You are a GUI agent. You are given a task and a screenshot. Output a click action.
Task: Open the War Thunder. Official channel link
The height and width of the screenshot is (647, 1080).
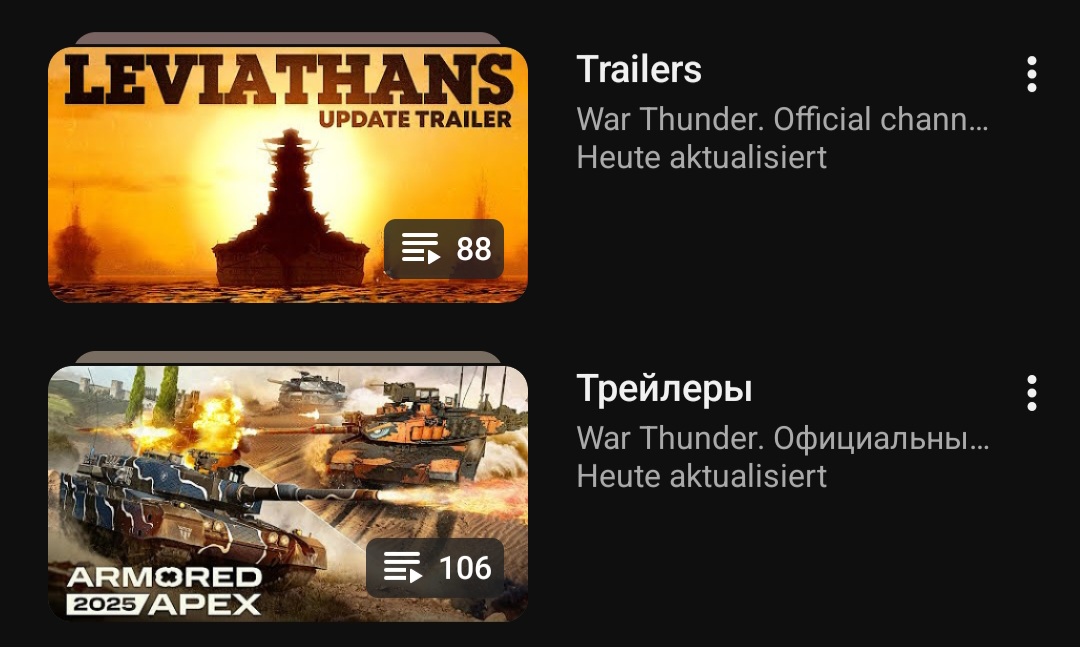[782, 119]
